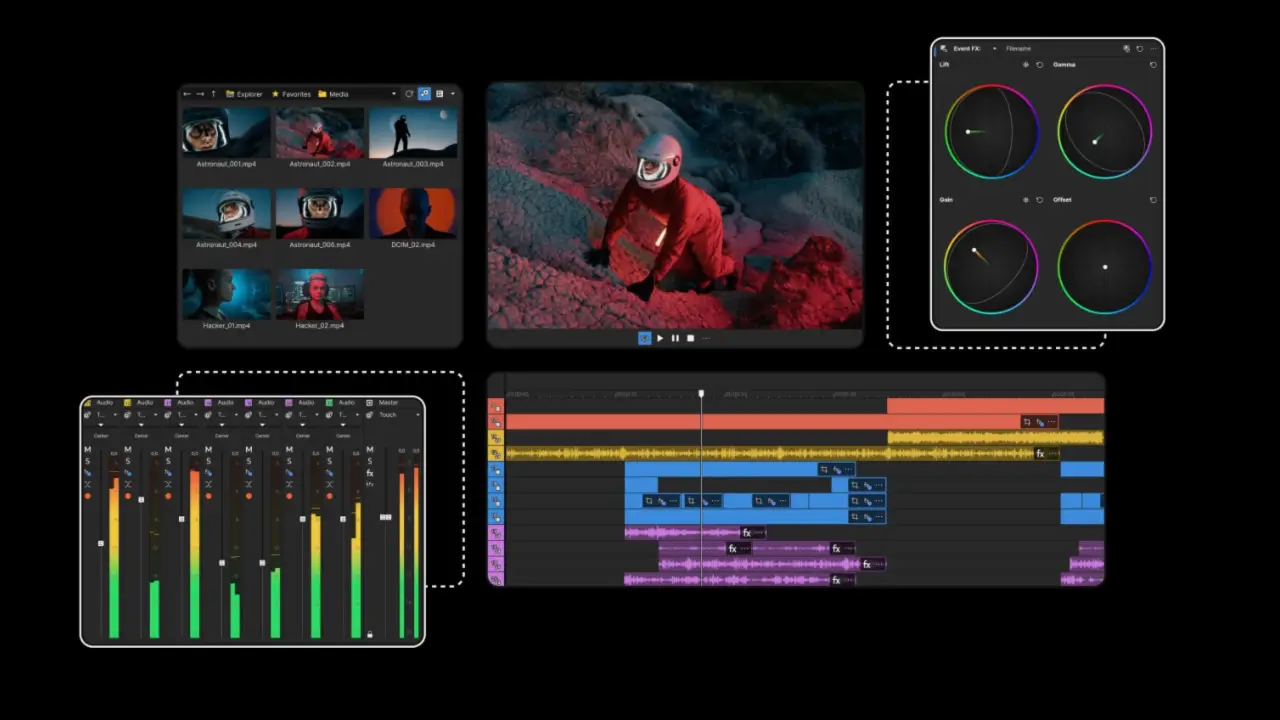Solo the Master channel

tap(370, 462)
